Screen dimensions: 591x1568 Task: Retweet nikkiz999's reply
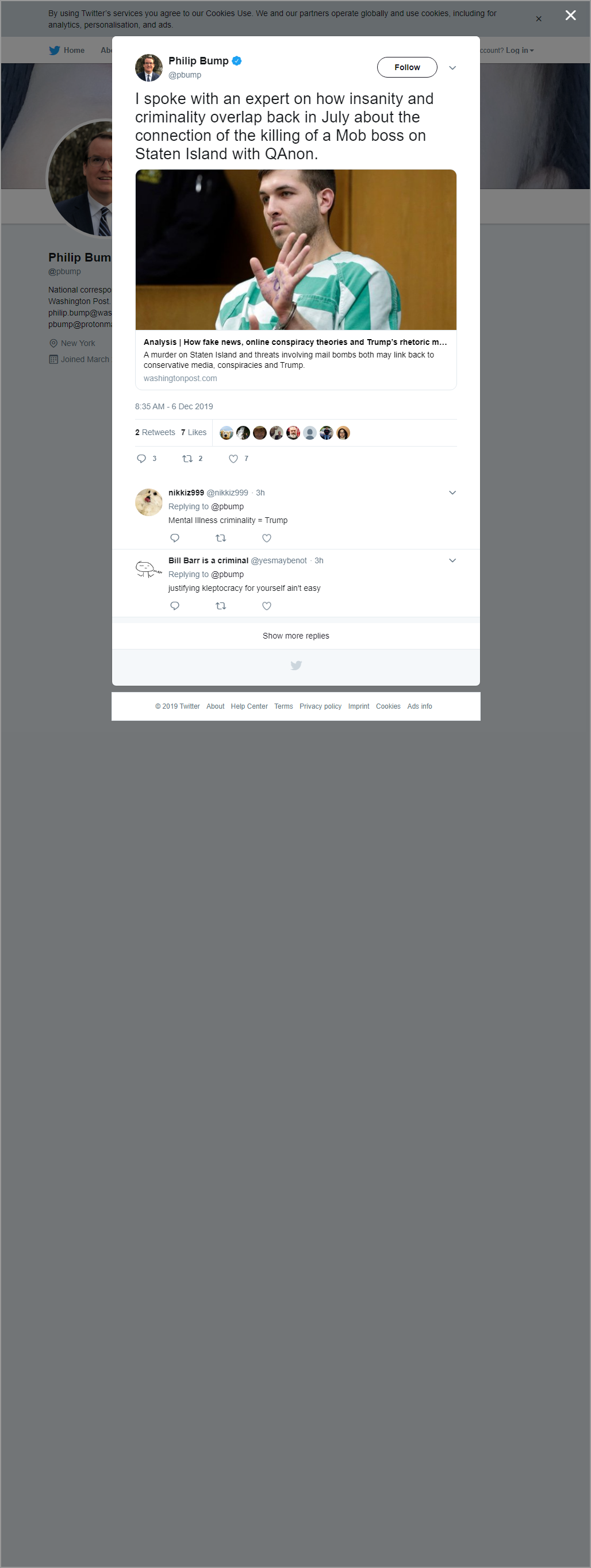click(x=221, y=537)
